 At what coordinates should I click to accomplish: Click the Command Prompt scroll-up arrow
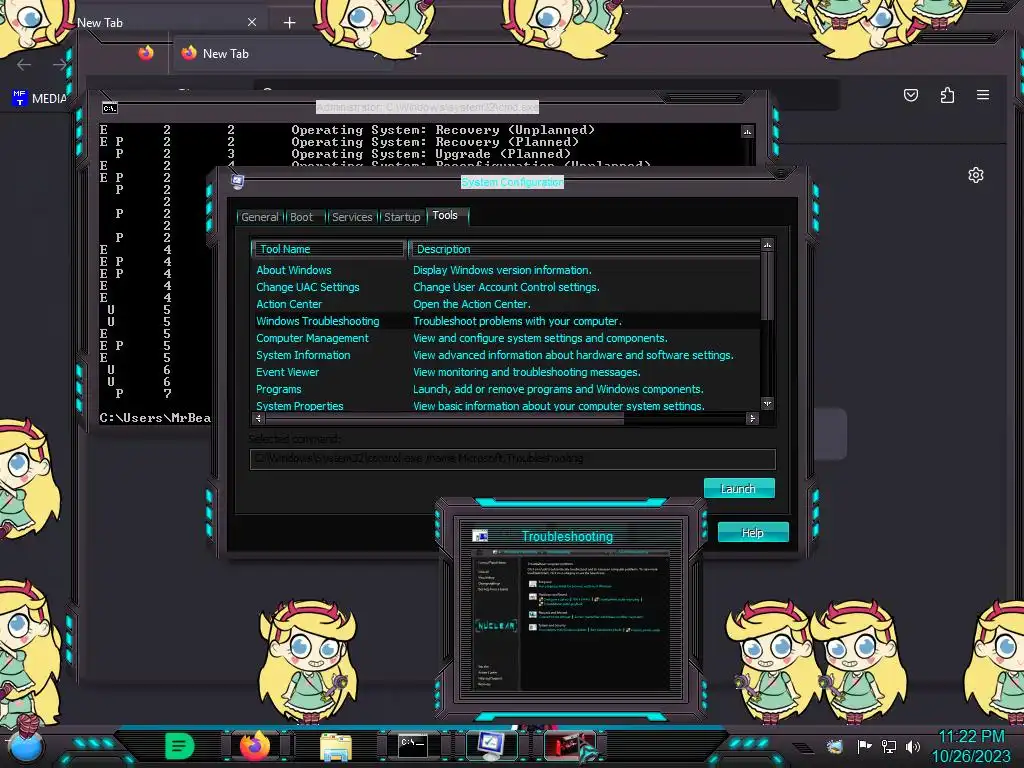(x=747, y=132)
